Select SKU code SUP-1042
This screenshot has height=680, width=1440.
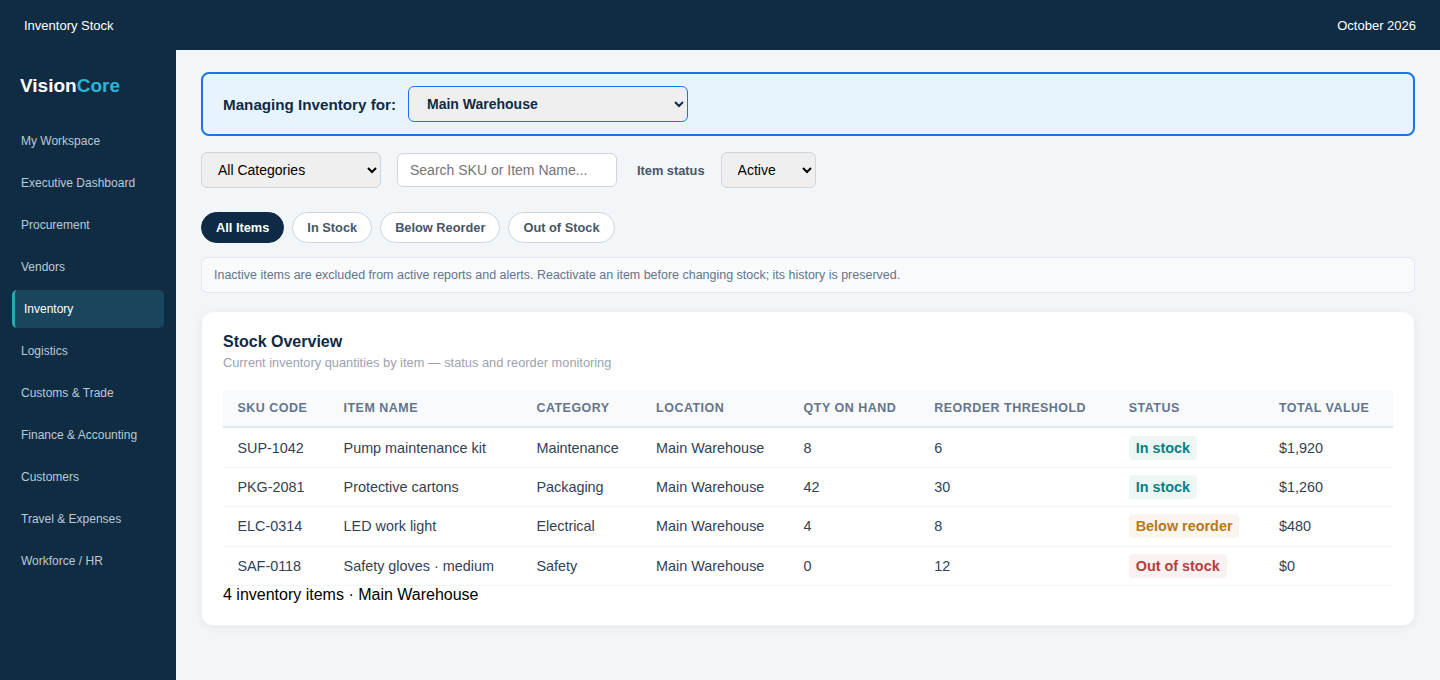pos(270,448)
